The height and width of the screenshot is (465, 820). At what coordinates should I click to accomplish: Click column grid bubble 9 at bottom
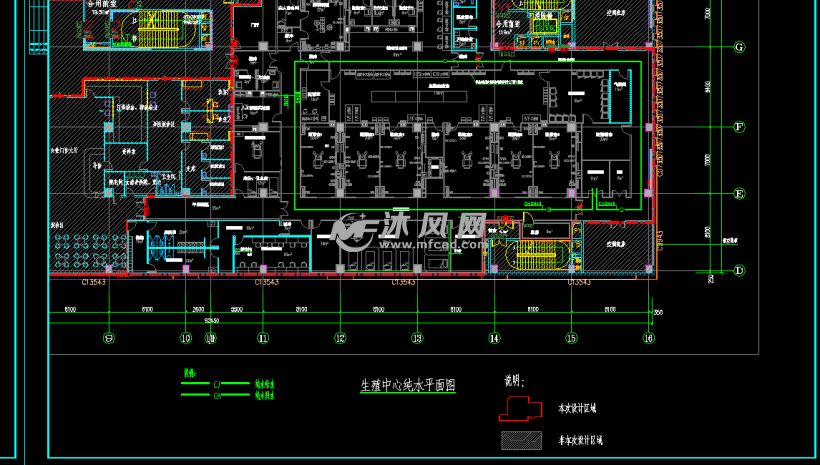coord(108,338)
